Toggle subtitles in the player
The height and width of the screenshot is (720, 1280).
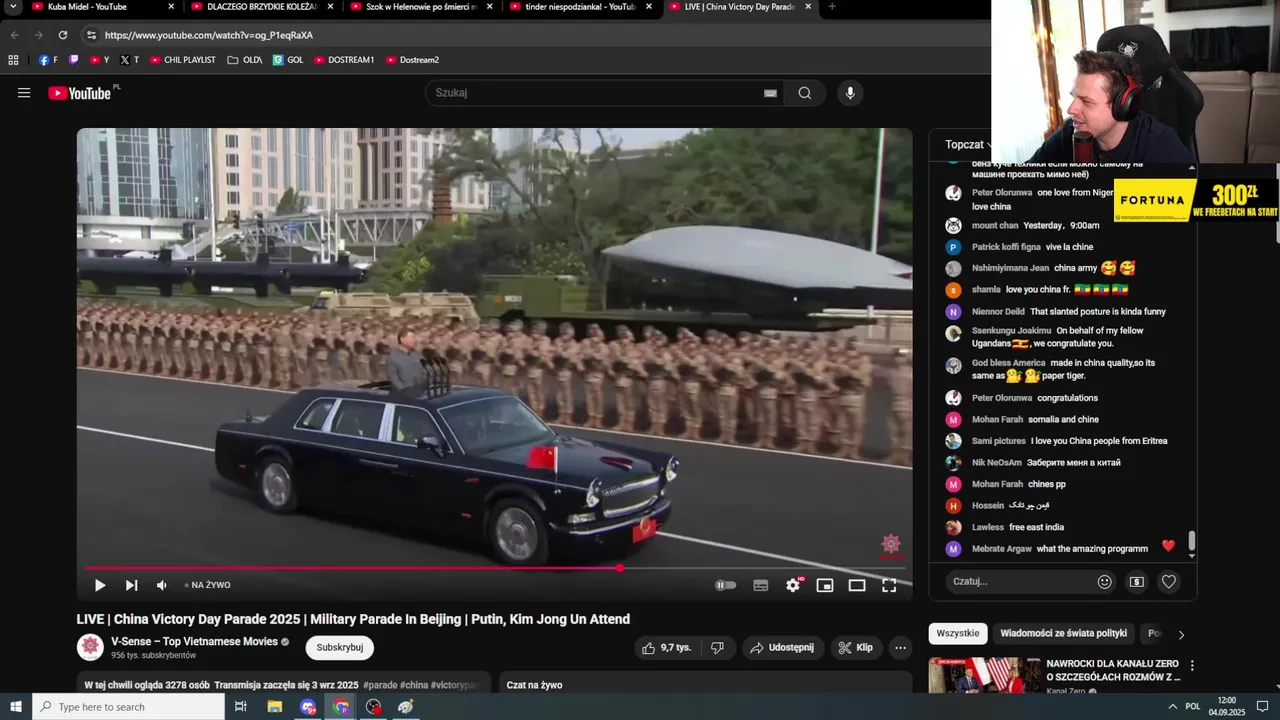tap(761, 585)
